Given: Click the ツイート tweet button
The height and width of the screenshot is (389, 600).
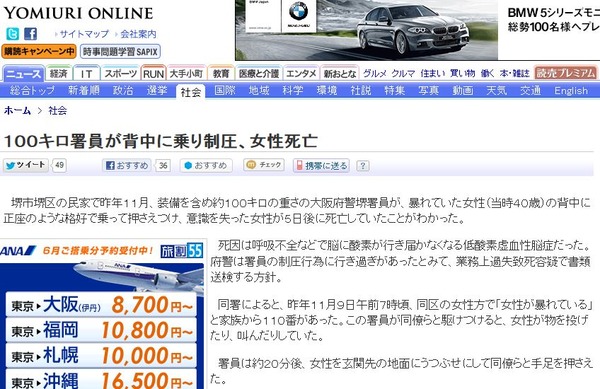Looking at the screenshot, I should point(26,165).
